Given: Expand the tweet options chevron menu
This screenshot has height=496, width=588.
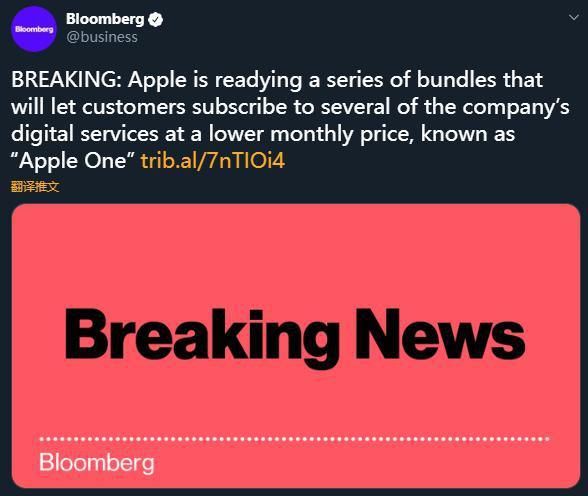Looking at the screenshot, I should point(574,17).
